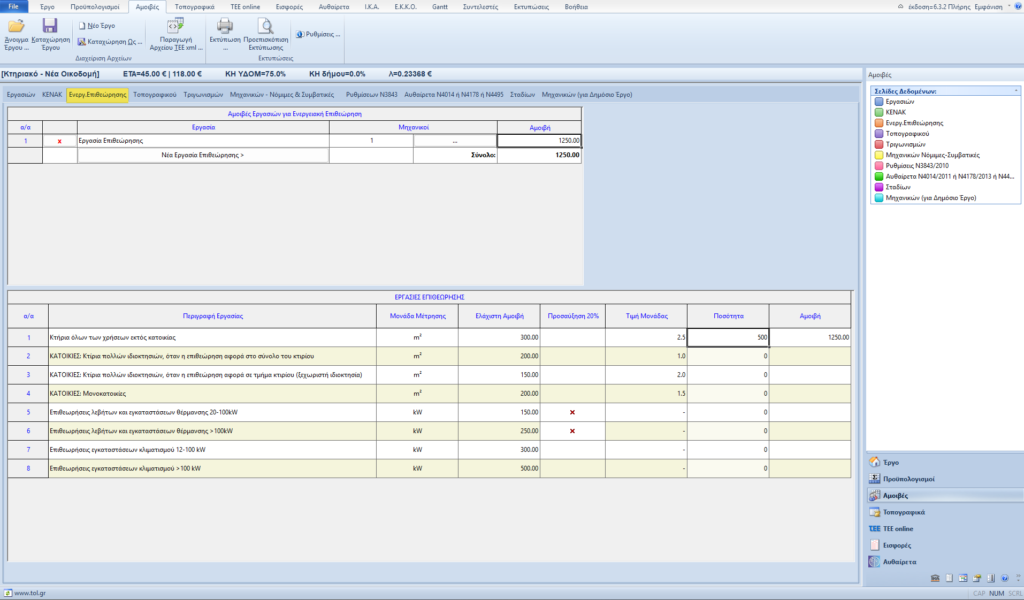
Task: Delete row 1 with the red X
Action: coord(59,141)
